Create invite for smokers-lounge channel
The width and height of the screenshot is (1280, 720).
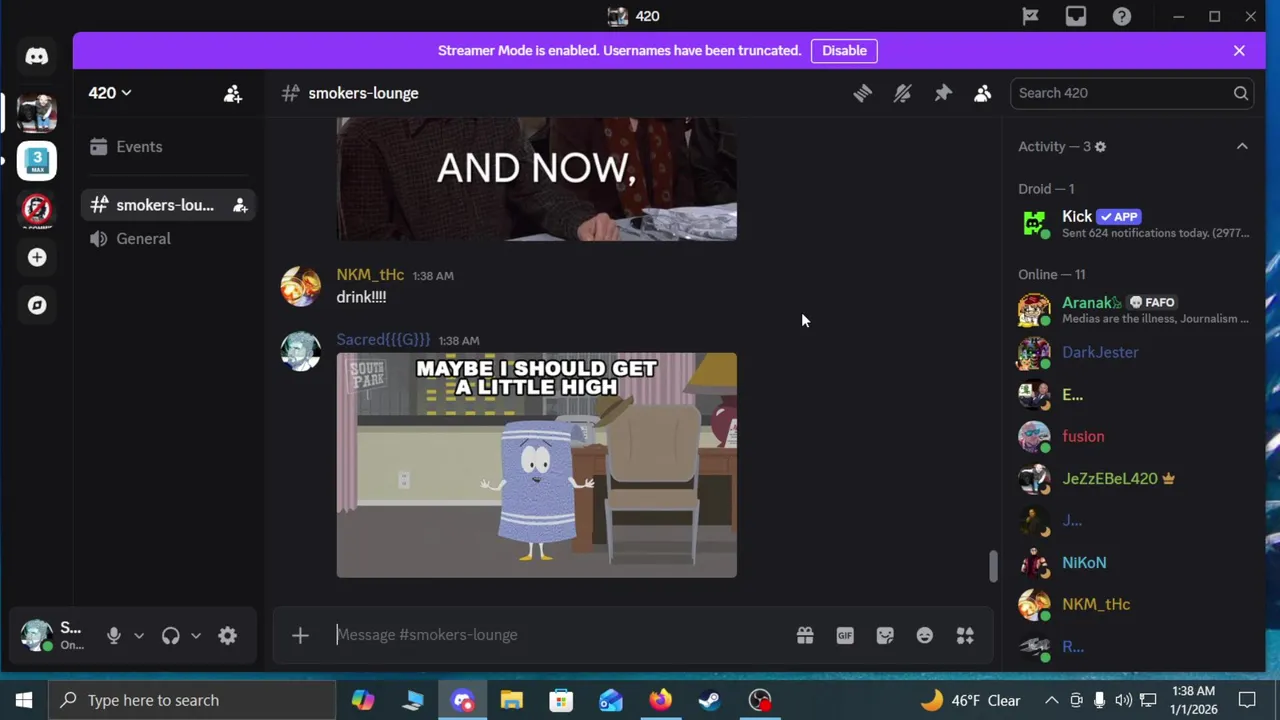coord(240,205)
